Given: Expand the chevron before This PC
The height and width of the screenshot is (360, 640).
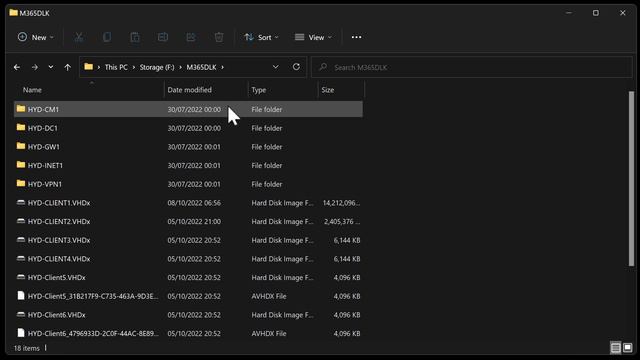Looking at the screenshot, I should [99, 67].
